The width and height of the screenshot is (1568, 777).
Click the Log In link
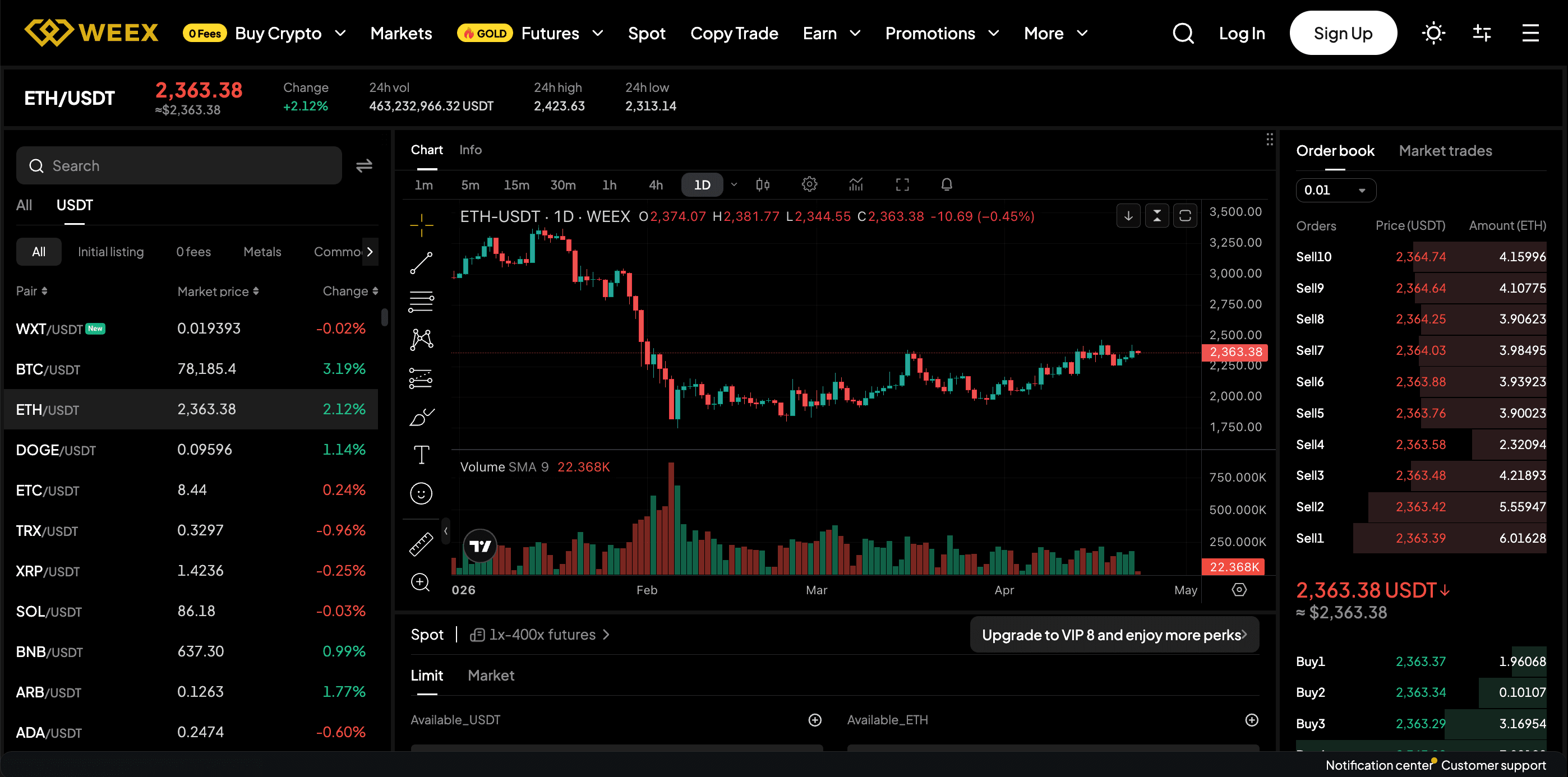click(x=1242, y=33)
